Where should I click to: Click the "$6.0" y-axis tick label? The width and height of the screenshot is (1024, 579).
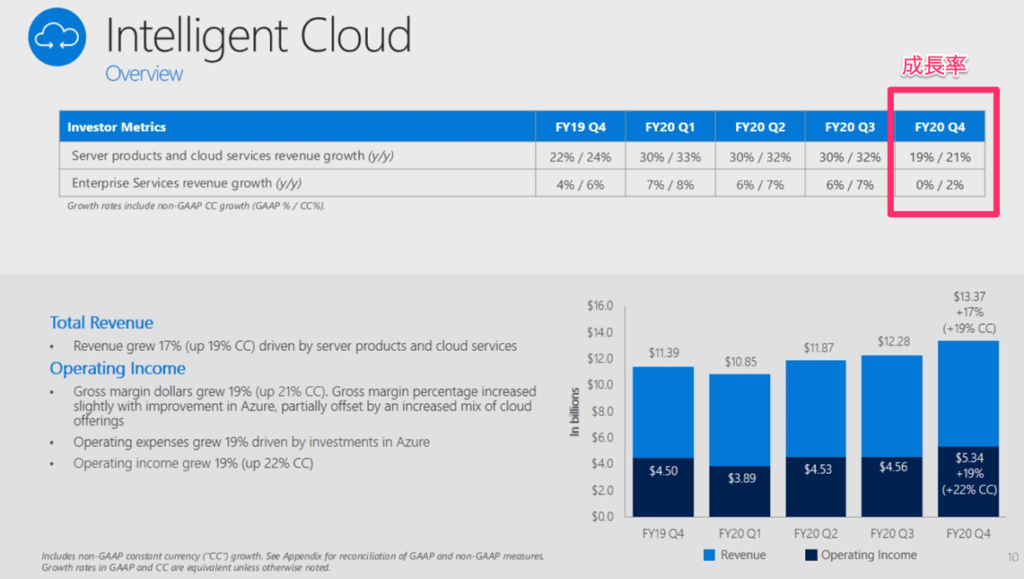(x=603, y=437)
